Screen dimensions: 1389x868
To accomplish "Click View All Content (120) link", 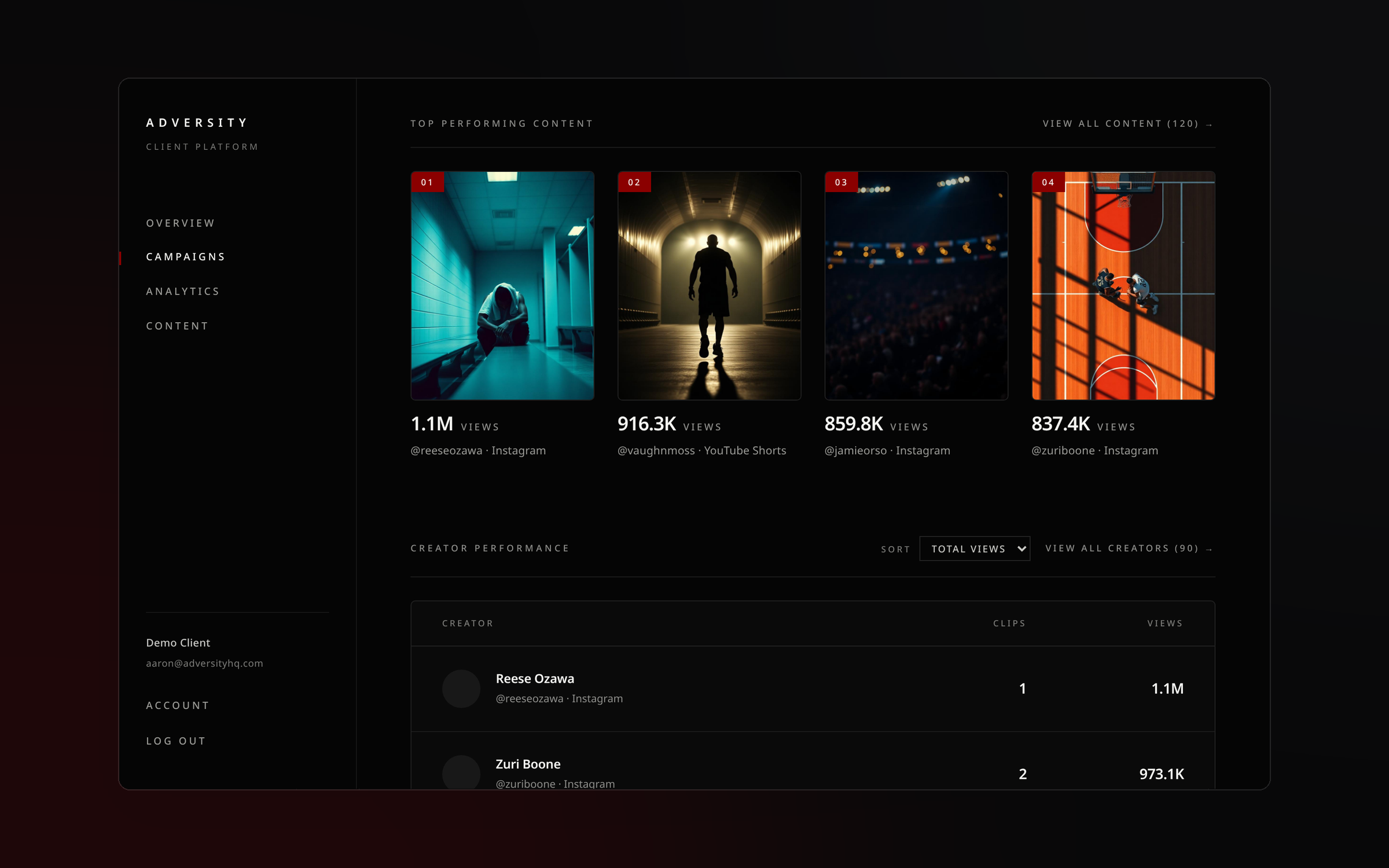I will coord(1127,124).
